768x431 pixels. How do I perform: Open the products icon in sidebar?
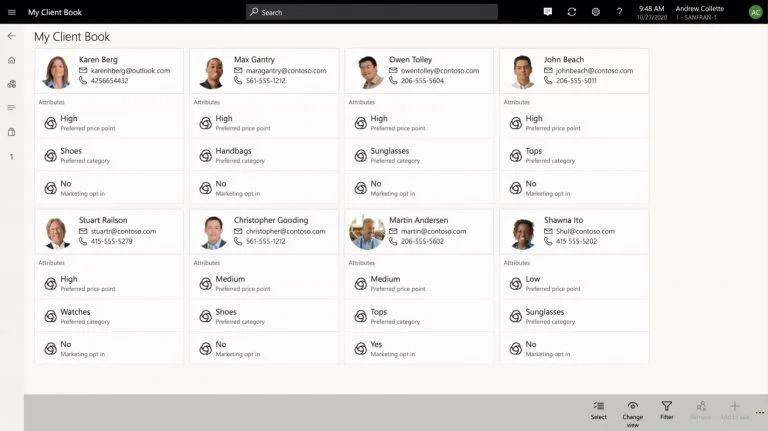tap(11, 84)
